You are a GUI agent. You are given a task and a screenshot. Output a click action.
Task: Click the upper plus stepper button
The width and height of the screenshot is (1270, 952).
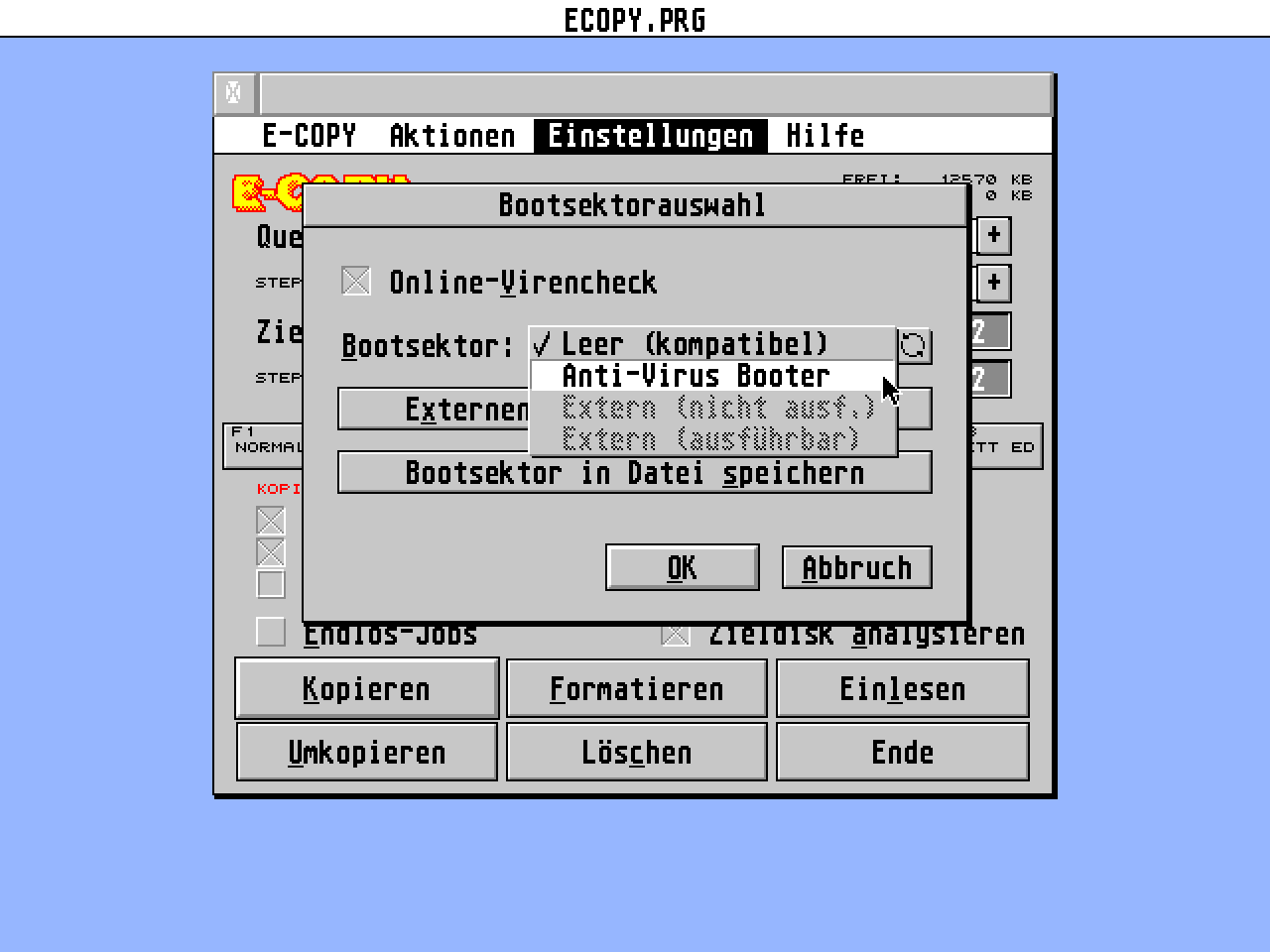pos(993,236)
